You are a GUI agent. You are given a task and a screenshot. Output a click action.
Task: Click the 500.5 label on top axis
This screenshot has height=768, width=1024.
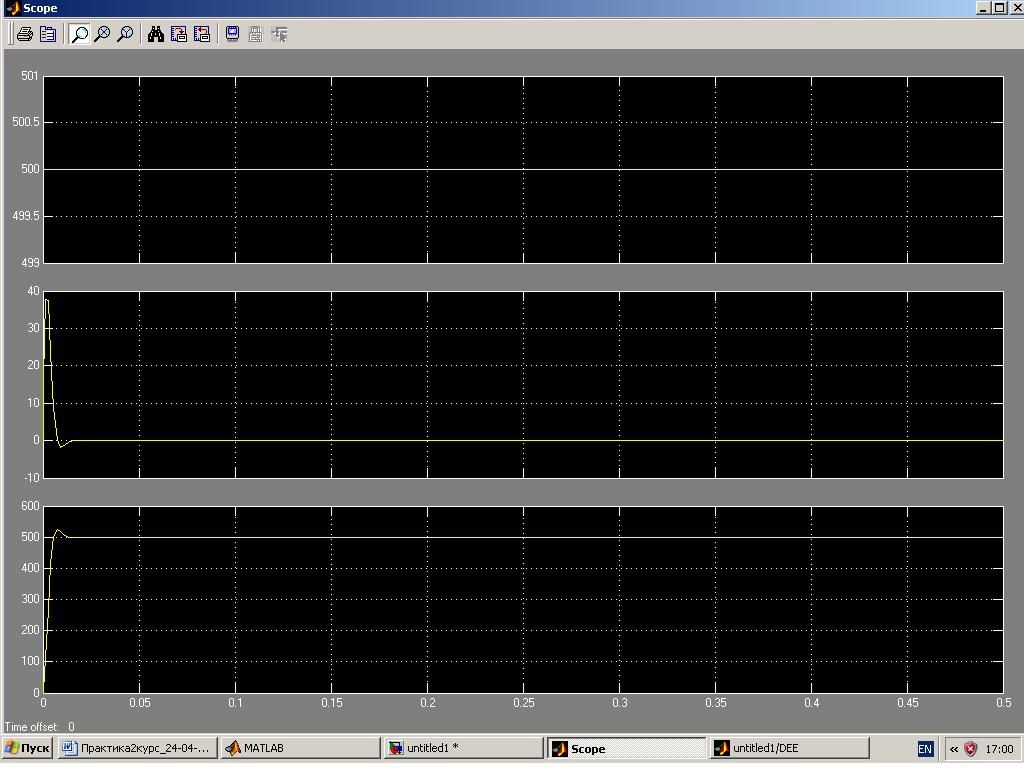(25, 122)
